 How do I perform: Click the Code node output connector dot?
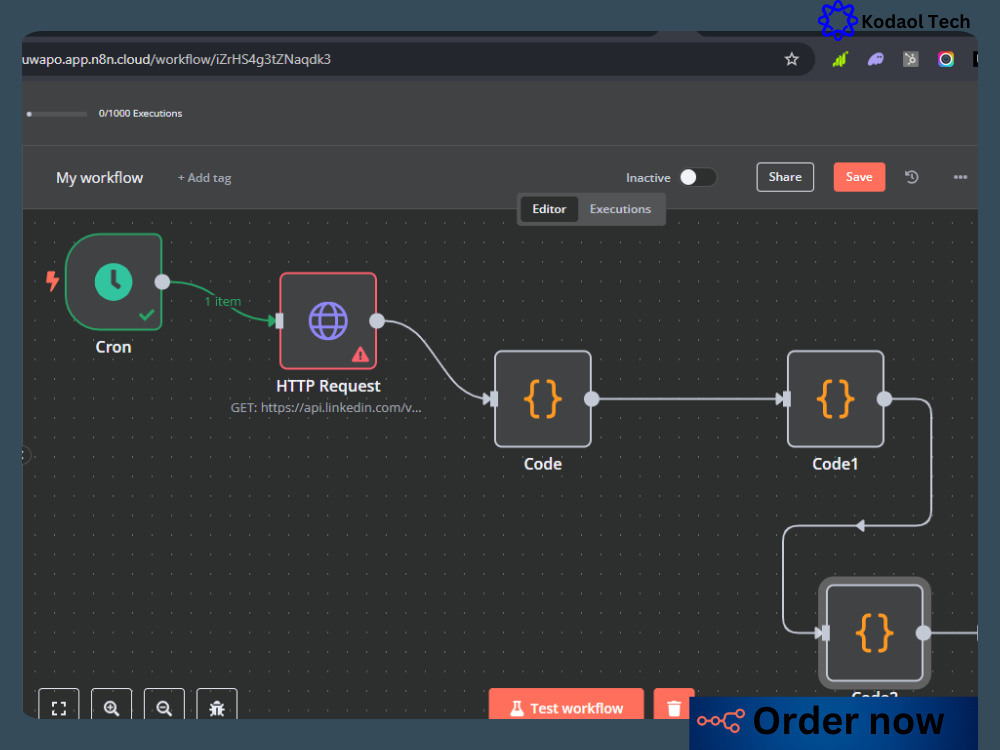[592, 399]
